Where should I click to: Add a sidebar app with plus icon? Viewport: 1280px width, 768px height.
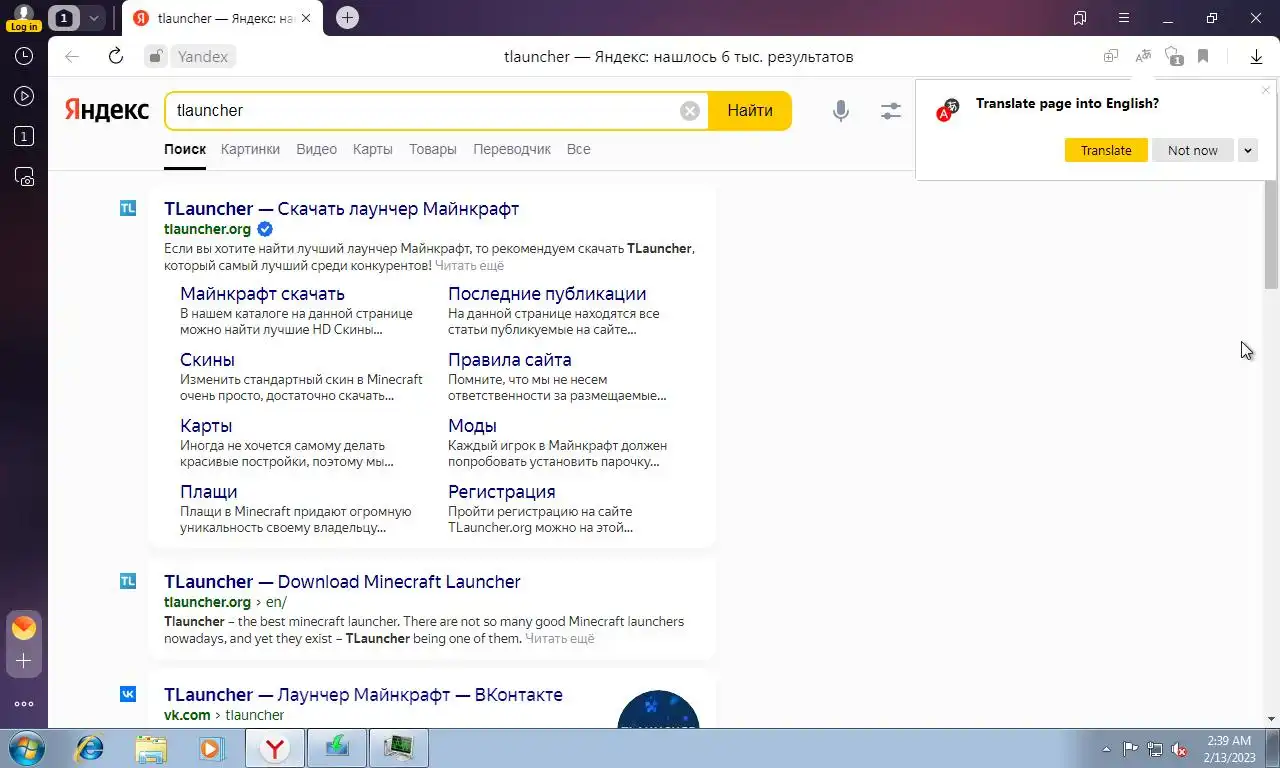pyautogui.click(x=24, y=661)
